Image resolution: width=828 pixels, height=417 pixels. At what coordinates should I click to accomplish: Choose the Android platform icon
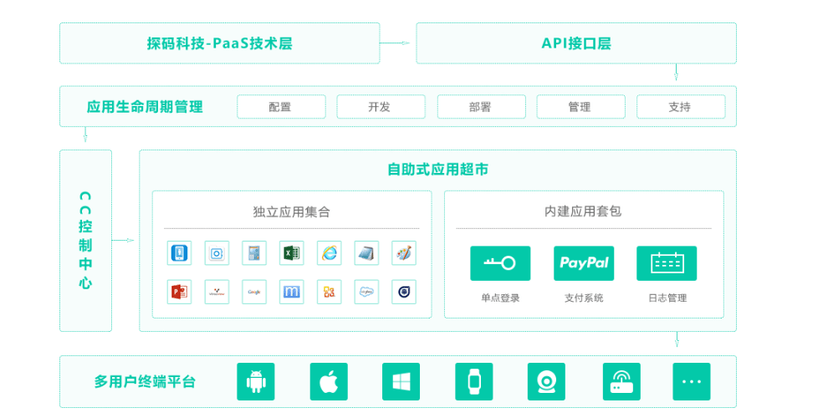pyautogui.click(x=256, y=381)
